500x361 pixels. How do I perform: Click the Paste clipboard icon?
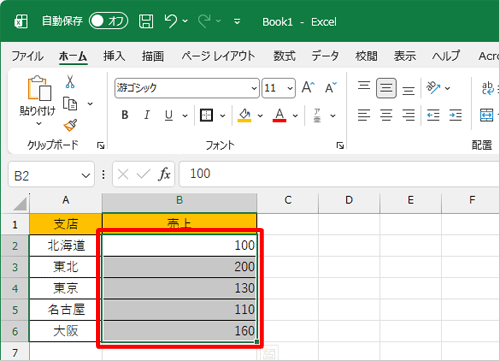coord(39,88)
